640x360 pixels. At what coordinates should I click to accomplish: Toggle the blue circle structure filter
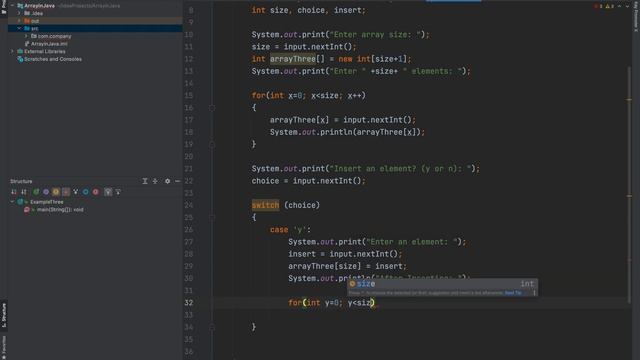(x=86, y=192)
